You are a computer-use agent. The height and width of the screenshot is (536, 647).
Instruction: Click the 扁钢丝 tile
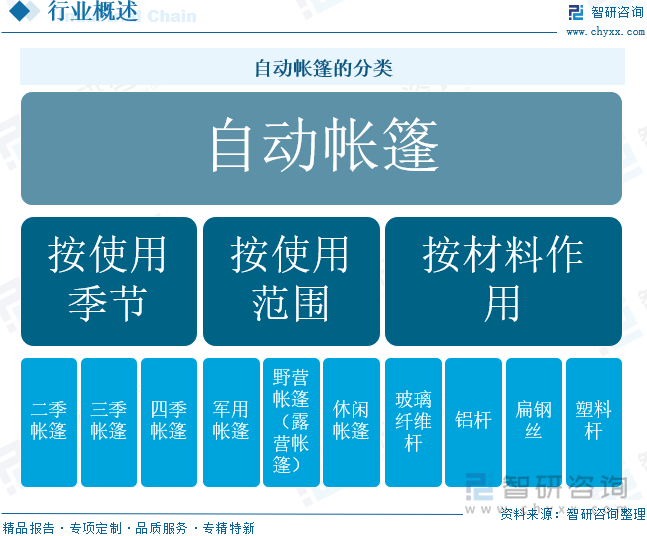click(534, 422)
